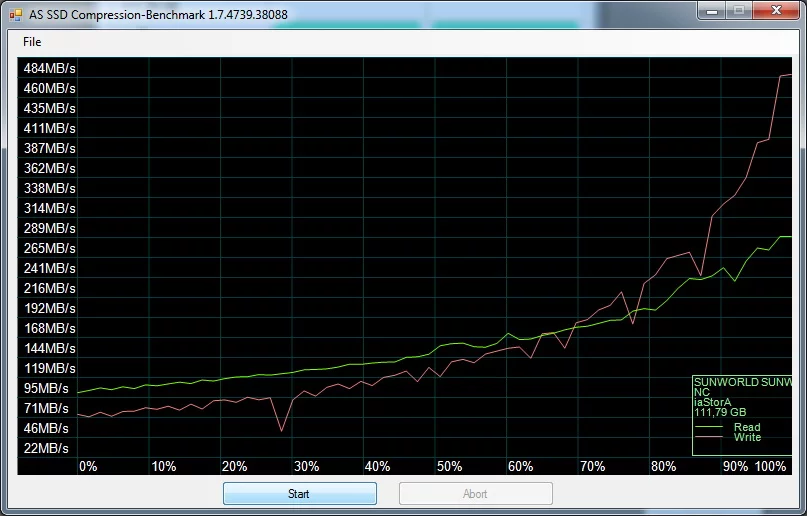Click the 0% compression axis label

88,467
